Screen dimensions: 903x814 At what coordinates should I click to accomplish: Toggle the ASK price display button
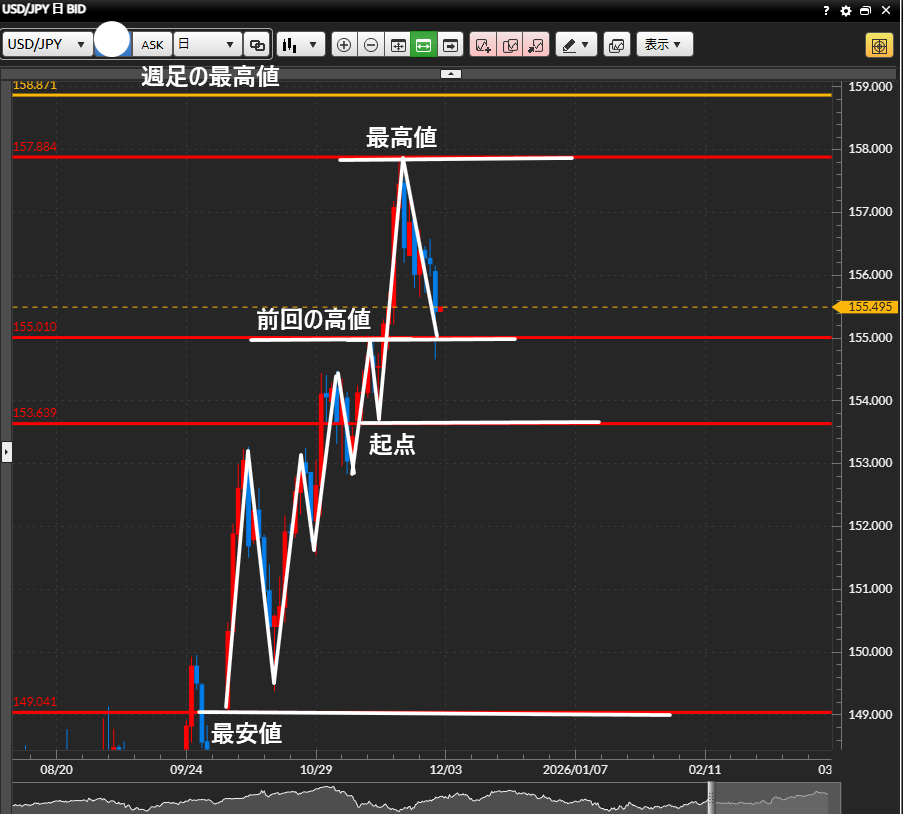coord(152,45)
